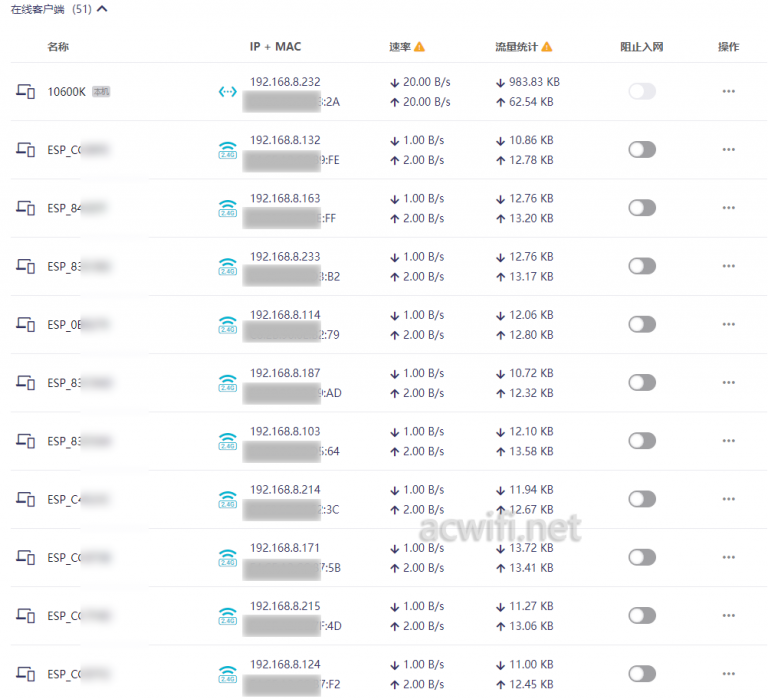This screenshot has width=768, height=699.
Task: Open the three-dot menu for 192.168.8.114
Action: (728, 324)
